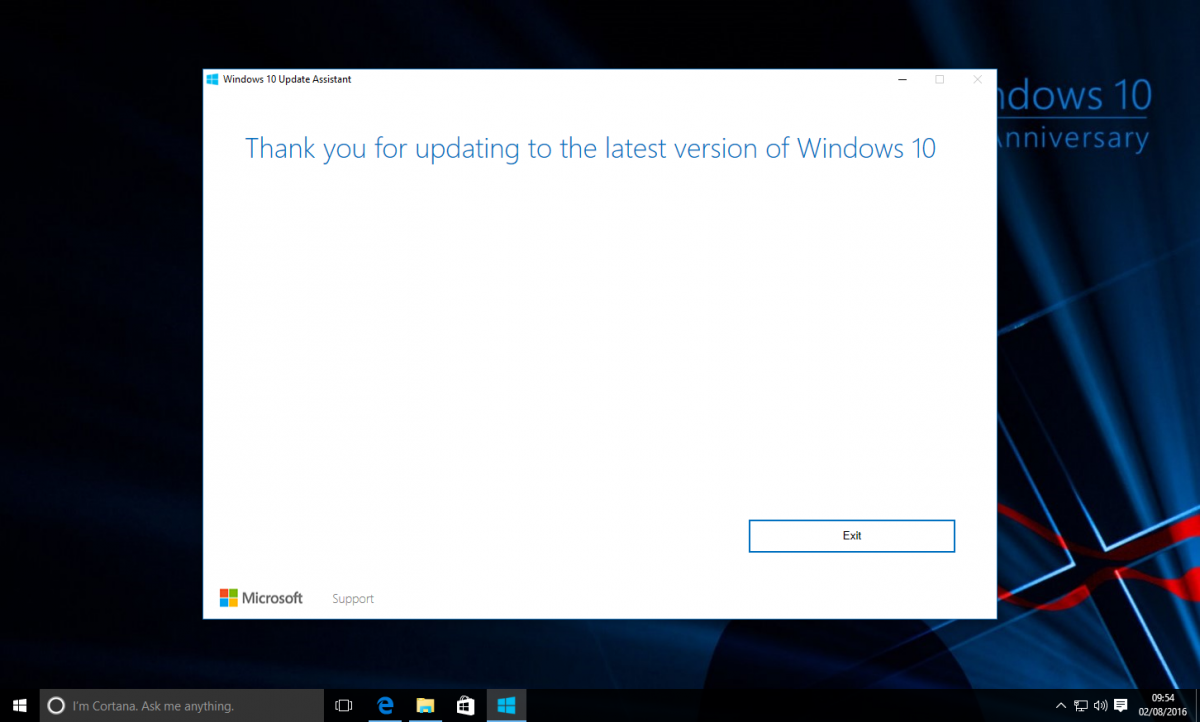This screenshot has height=722, width=1200.
Task: Select the Task View icon
Action: [343, 705]
